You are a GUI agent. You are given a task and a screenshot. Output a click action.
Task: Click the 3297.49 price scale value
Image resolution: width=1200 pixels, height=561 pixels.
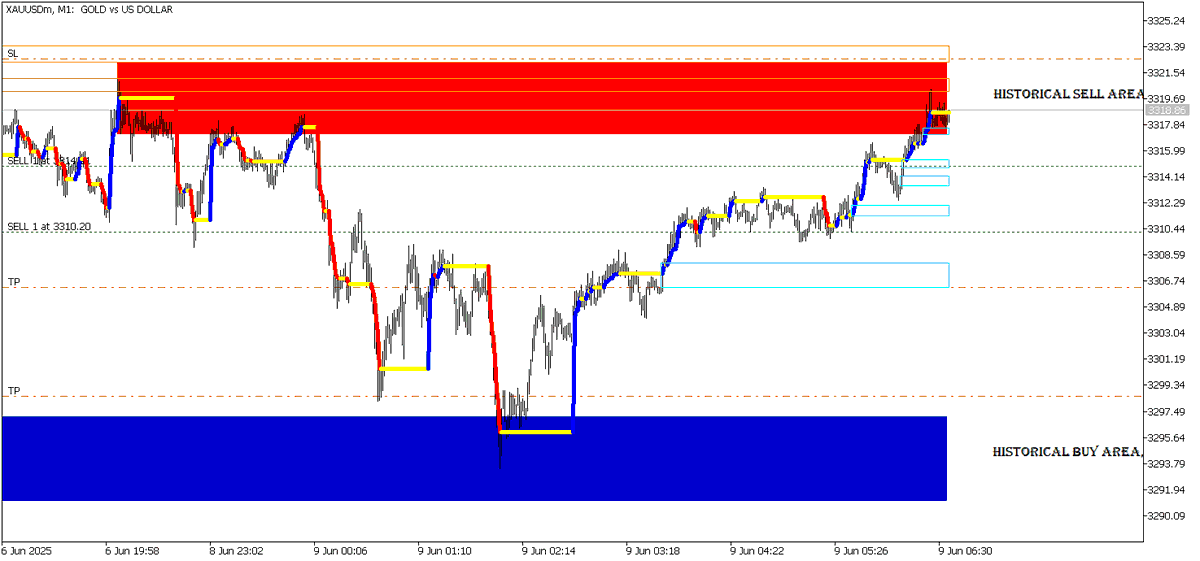(1166, 412)
